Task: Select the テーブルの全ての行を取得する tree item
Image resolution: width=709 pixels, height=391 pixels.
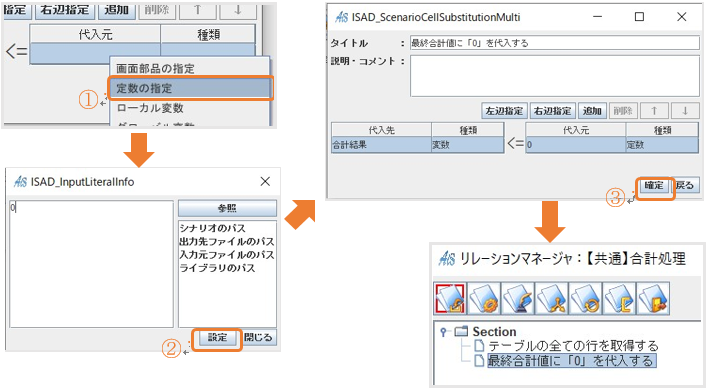Action: coord(573,346)
